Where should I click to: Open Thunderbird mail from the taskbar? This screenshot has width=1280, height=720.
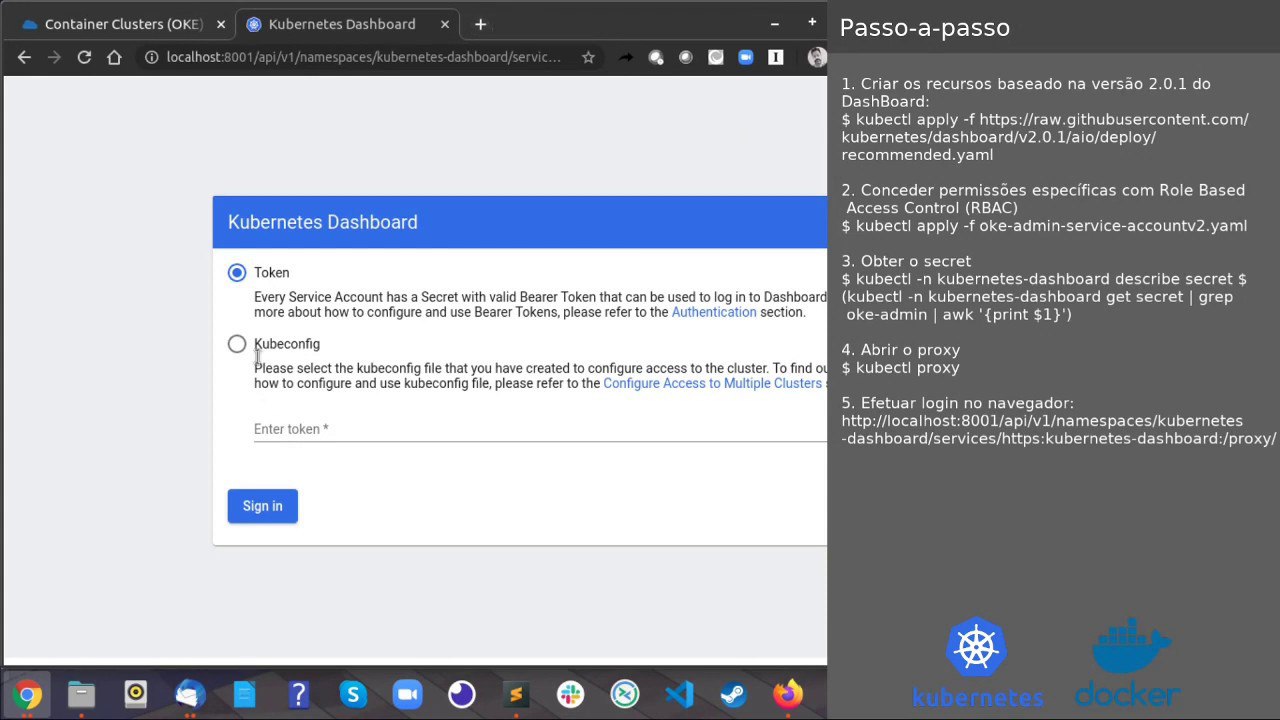click(x=189, y=694)
